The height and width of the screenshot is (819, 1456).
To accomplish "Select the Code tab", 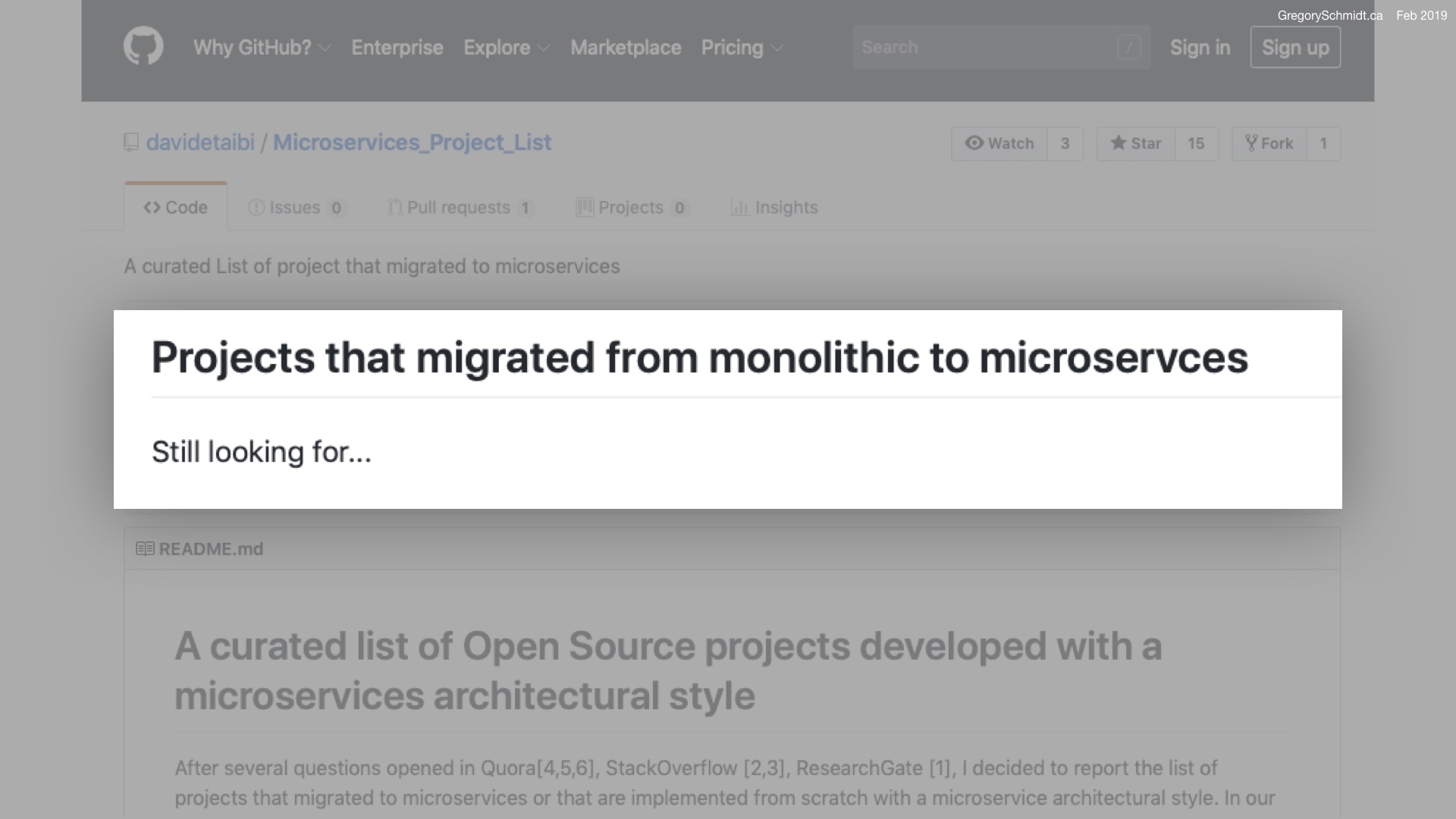I will pyautogui.click(x=176, y=206).
